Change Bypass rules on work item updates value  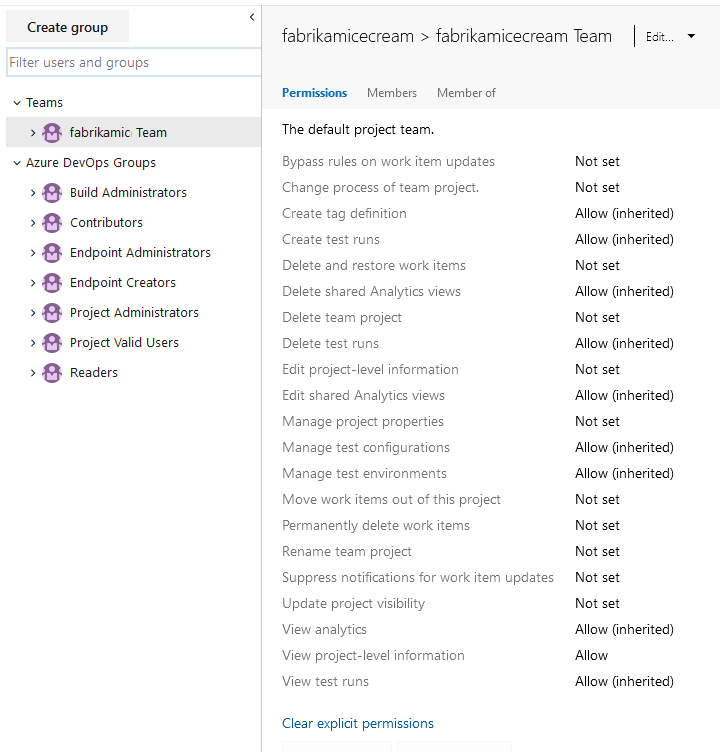(597, 161)
